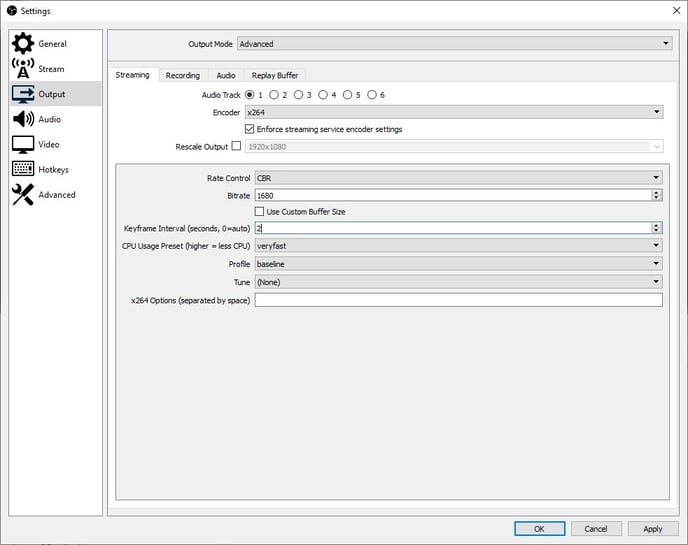Disable Enforce streaming service encoder settings
This screenshot has height=545, width=688.
[x=250, y=129]
